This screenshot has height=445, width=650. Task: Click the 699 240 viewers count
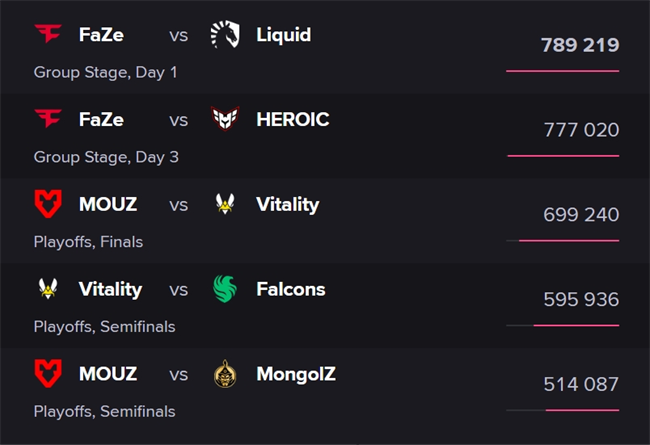point(581,214)
